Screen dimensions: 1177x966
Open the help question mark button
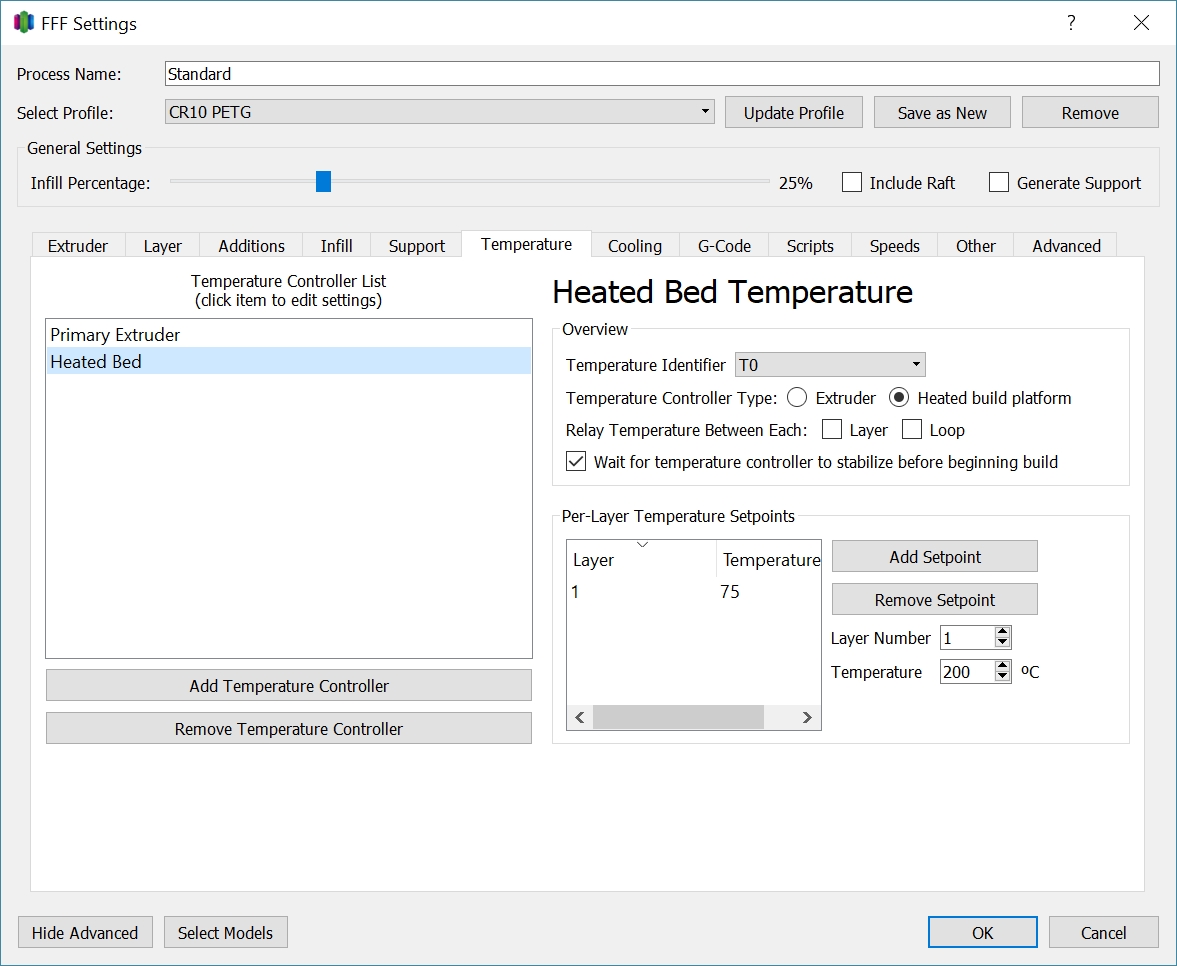tap(1071, 23)
